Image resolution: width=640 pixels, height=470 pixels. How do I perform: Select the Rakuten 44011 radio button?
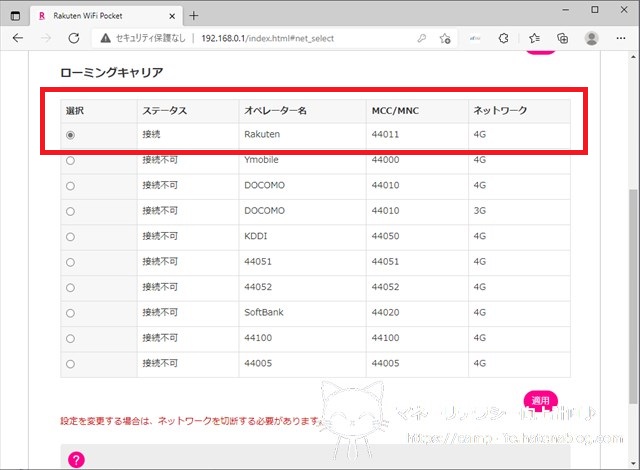tap(70, 135)
